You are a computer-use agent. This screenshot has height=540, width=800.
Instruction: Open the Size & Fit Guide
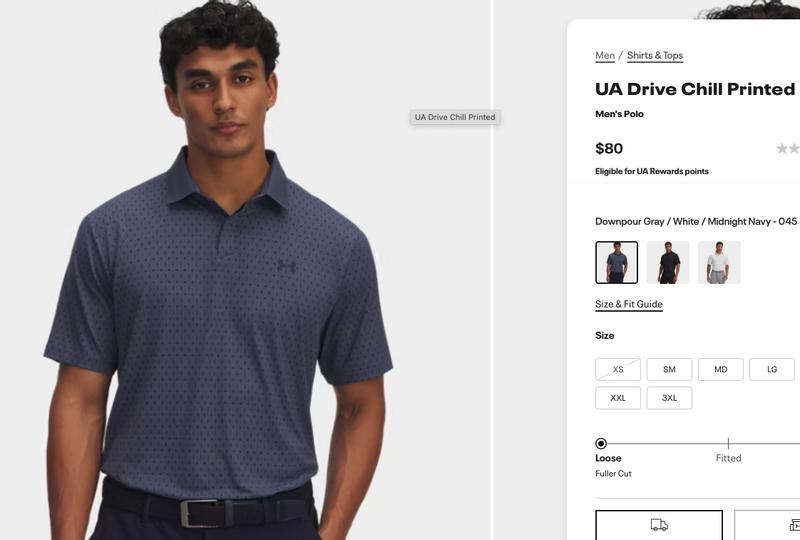point(629,304)
